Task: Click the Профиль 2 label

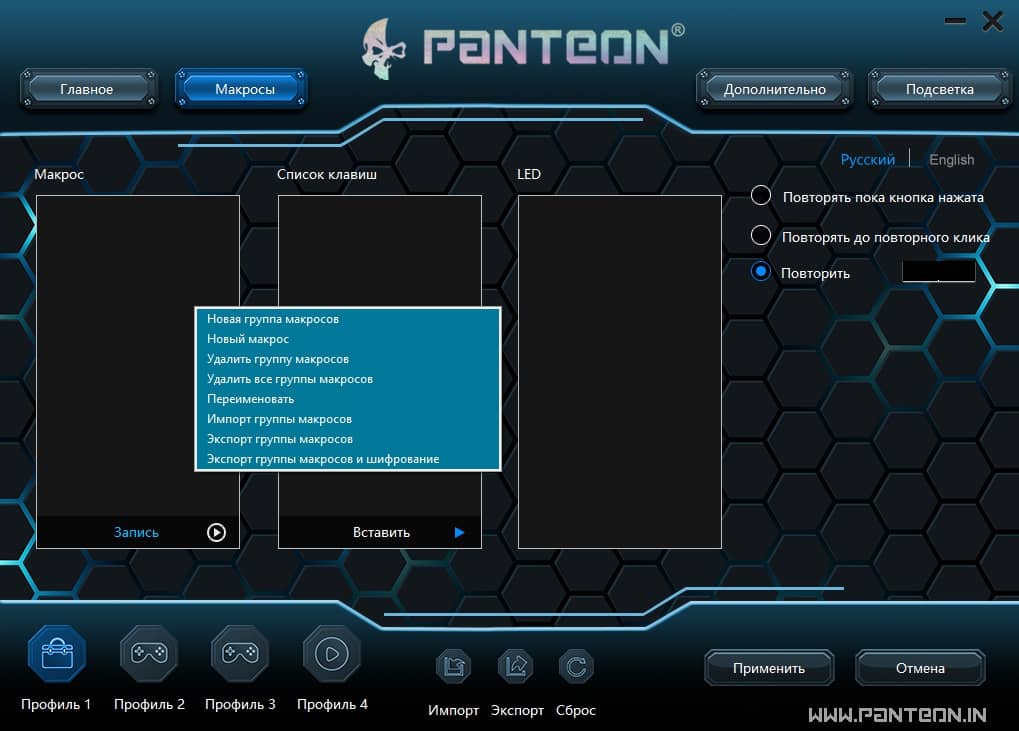Action: click(149, 704)
